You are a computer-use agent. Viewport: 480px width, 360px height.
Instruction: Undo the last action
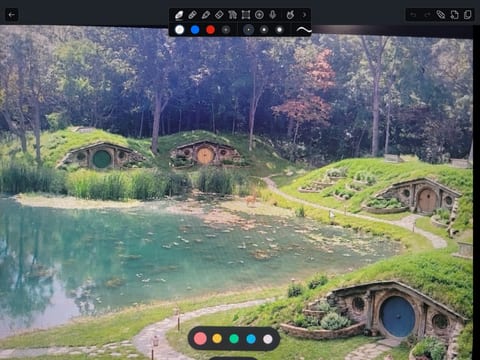[413, 15]
